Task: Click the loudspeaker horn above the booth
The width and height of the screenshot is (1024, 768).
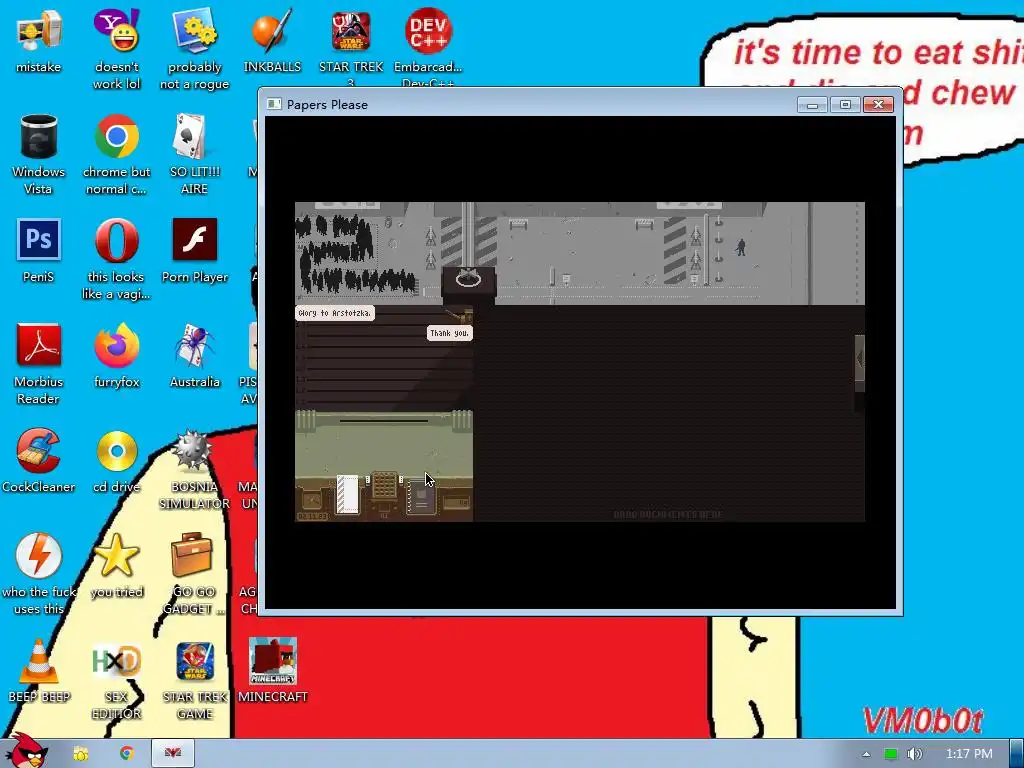Action: pyautogui.click(x=460, y=317)
